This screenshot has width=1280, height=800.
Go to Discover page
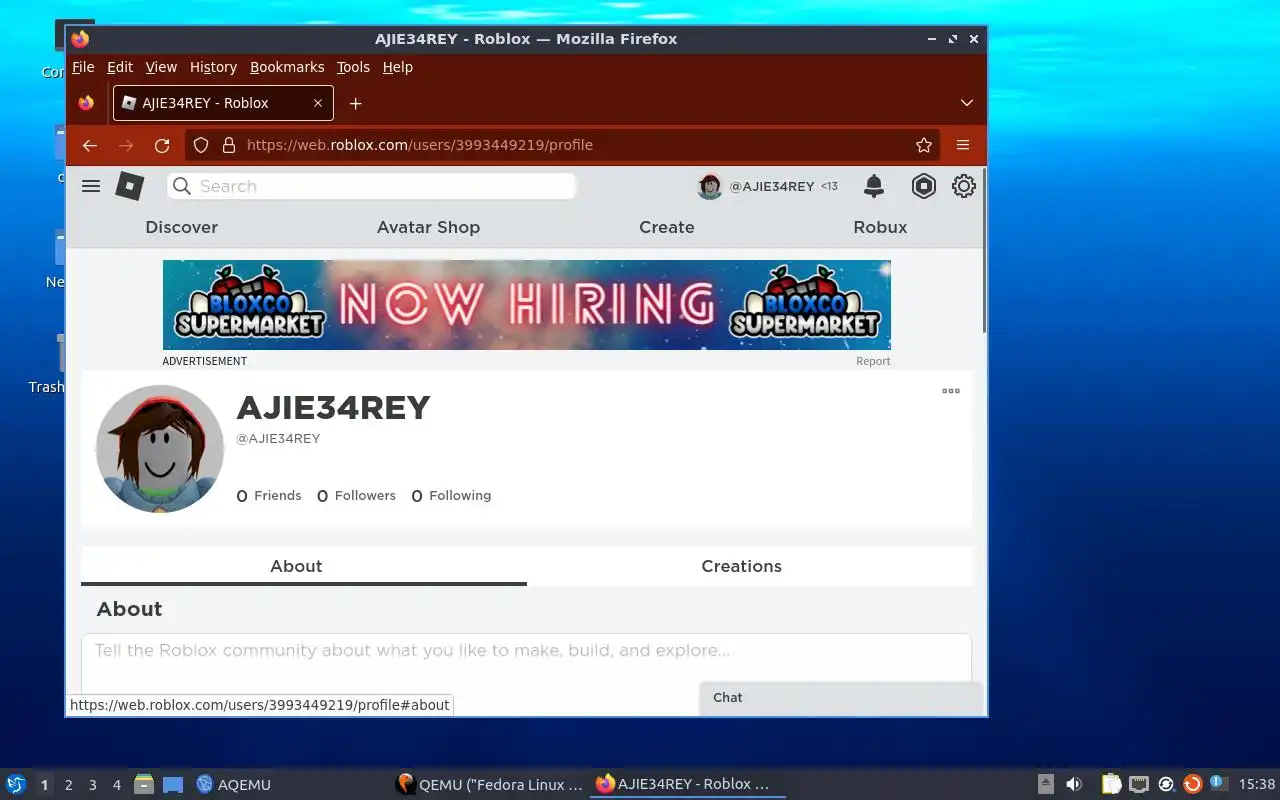pos(181,227)
